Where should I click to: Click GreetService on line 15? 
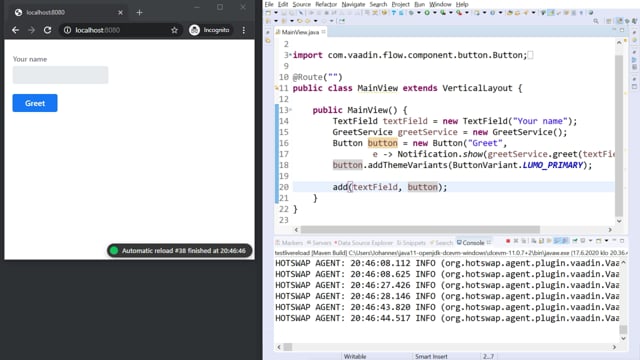pos(362,132)
